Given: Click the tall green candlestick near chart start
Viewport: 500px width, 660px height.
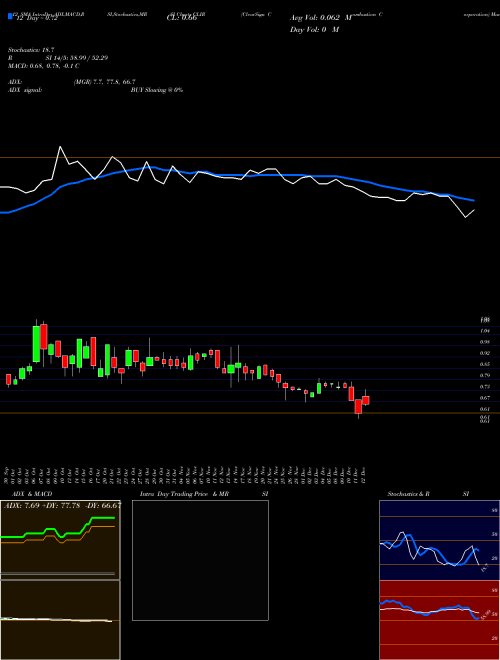Looking at the screenshot, I should tap(37, 343).
